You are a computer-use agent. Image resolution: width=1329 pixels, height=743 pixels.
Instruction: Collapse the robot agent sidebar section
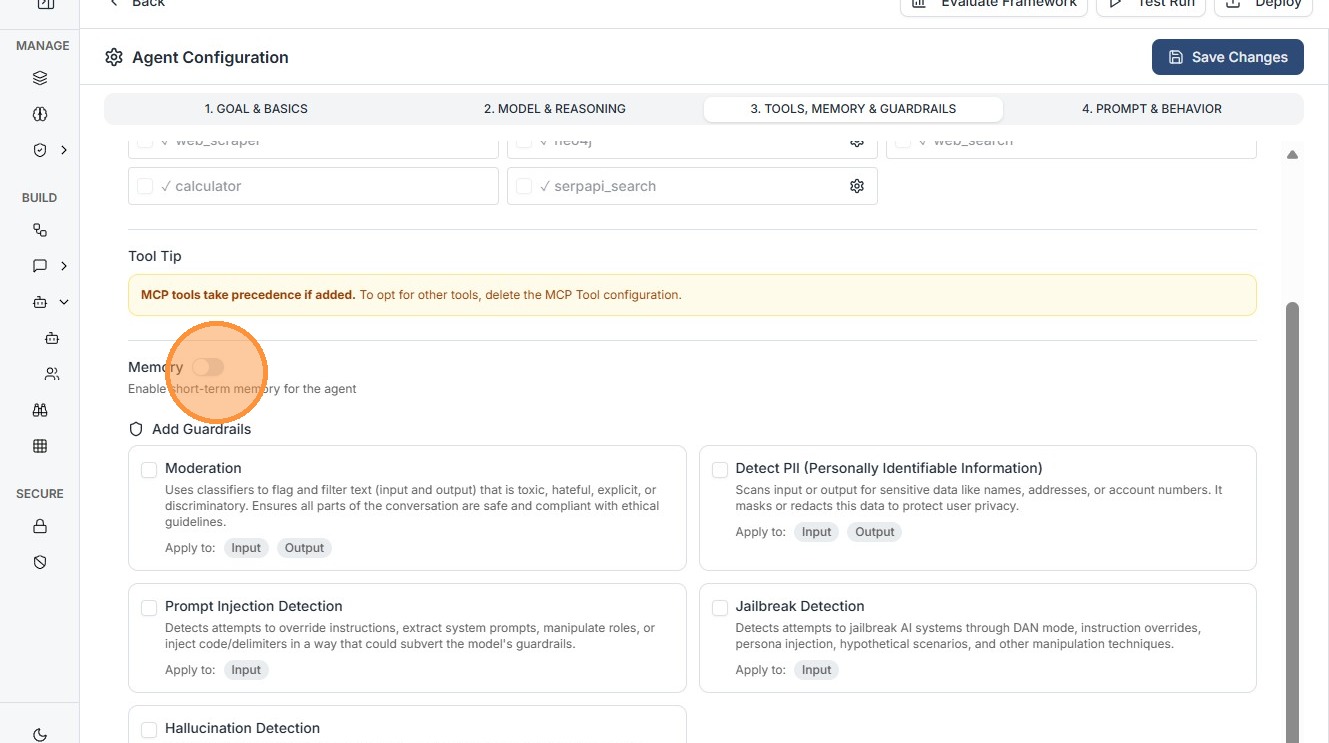point(64,302)
